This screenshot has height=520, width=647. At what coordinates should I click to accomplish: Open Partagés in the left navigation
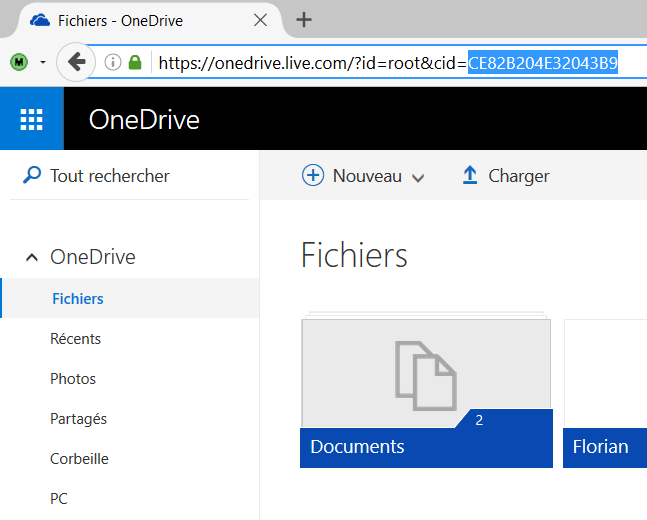click(x=78, y=419)
